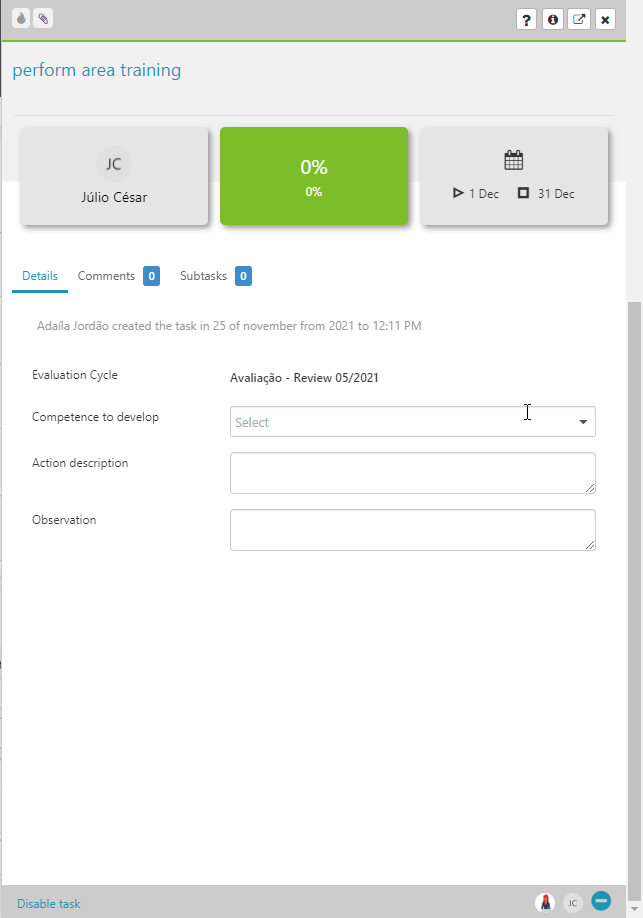Image resolution: width=643 pixels, height=918 pixels.
Task: Click the calendar icon in dates card
Action: tap(514, 160)
